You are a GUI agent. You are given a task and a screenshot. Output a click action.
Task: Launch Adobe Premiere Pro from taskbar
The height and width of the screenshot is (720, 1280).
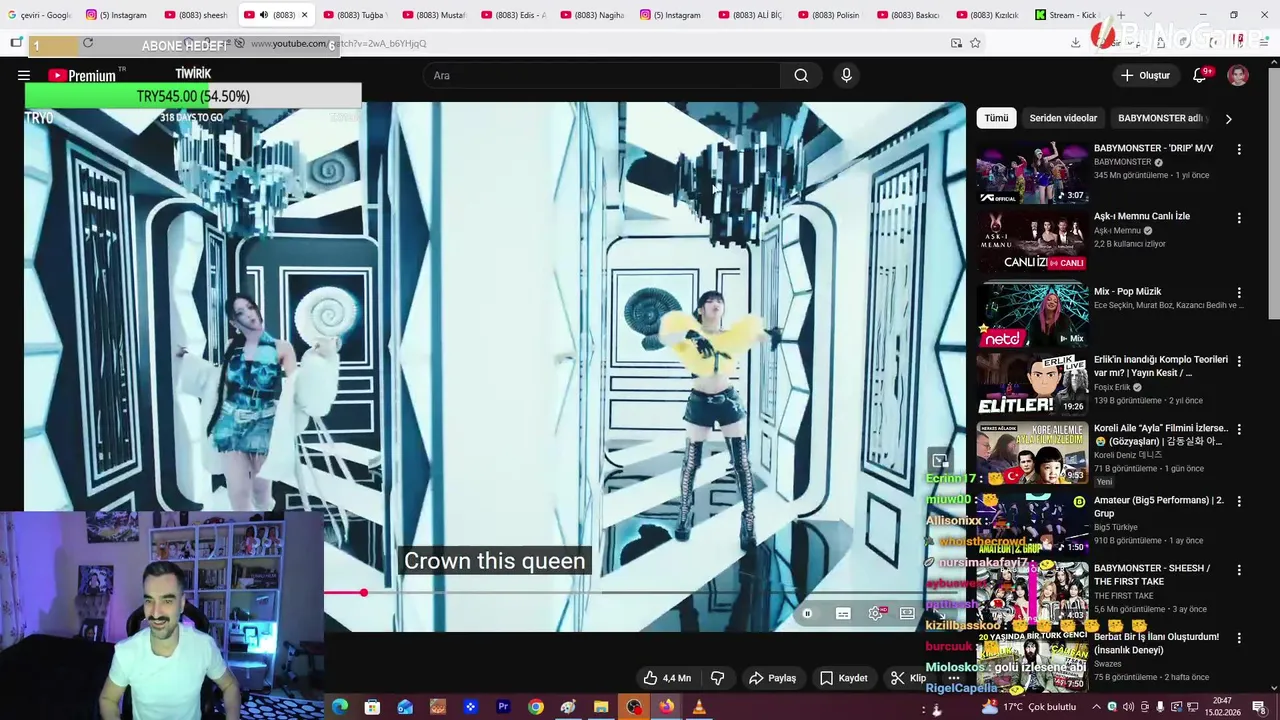(x=503, y=707)
